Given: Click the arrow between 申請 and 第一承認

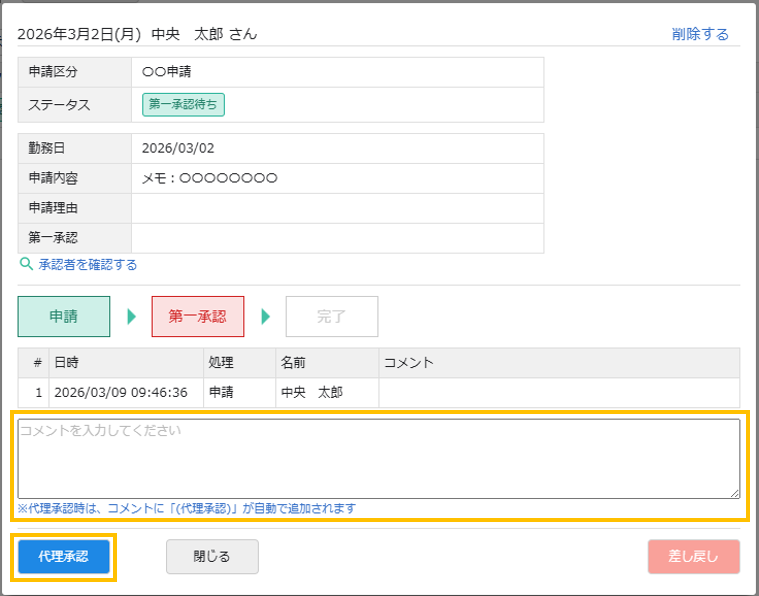Looking at the screenshot, I should [x=131, y=317].
